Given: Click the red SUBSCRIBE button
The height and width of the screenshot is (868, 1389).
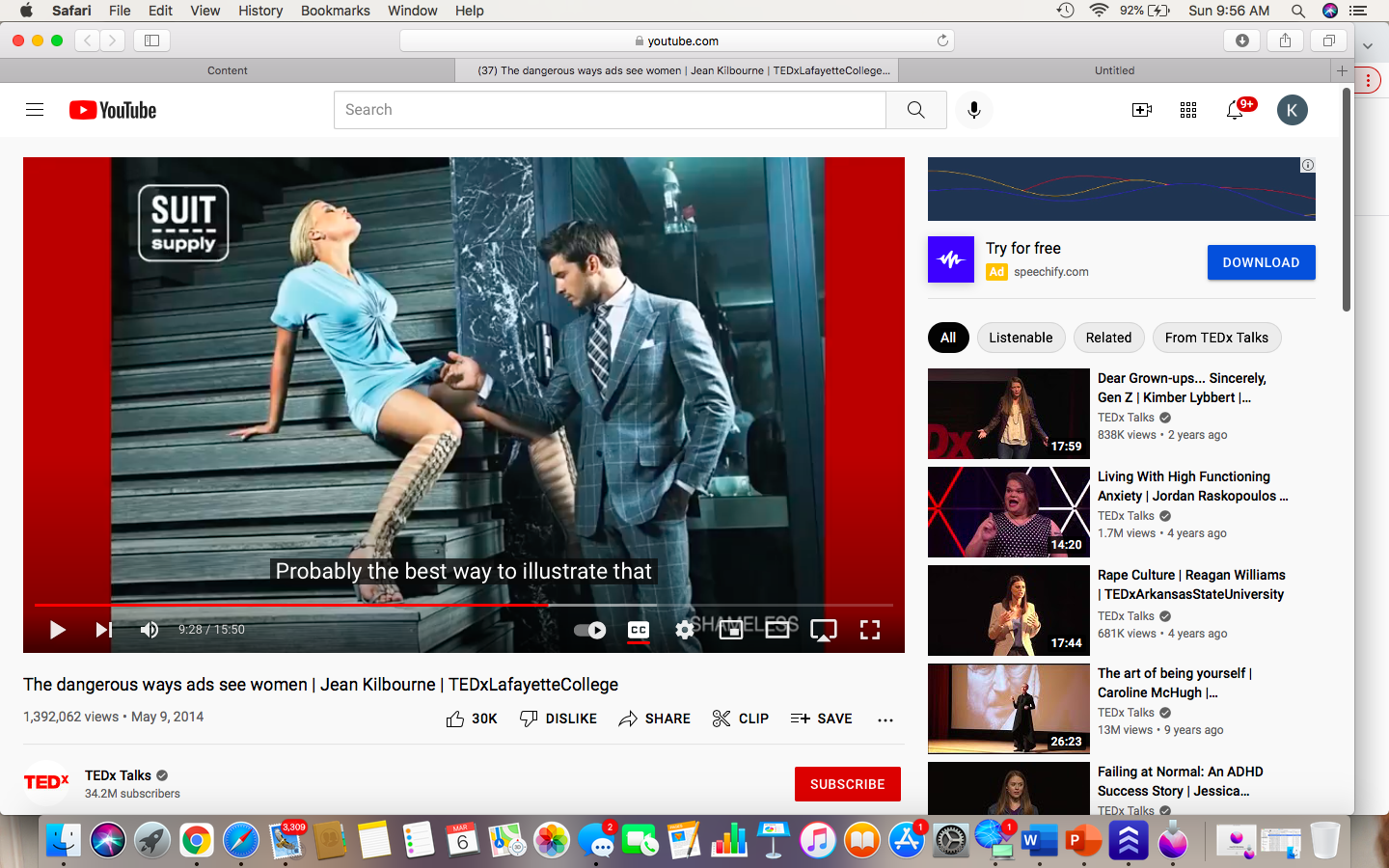Looking at the screenshot, I should (848, 784).
